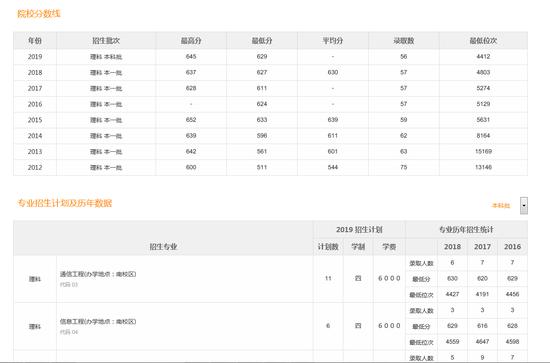The width and height of the screenshot is (550, 363).
Task: Click lowest rank 4412 for 2019
Action: coord(483,56)
